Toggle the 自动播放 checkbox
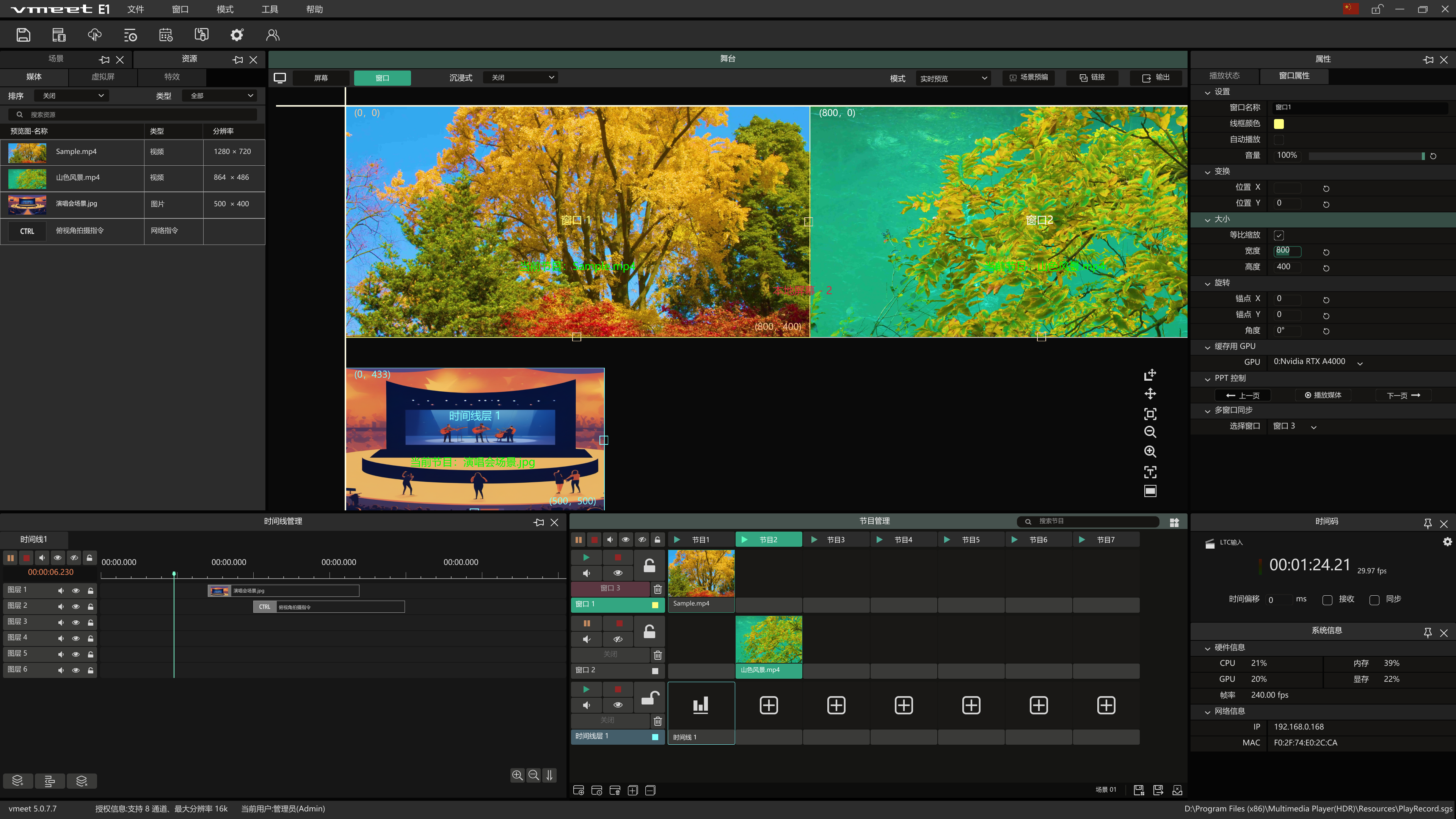The image size is (1456, 819). coord(1279,140)
